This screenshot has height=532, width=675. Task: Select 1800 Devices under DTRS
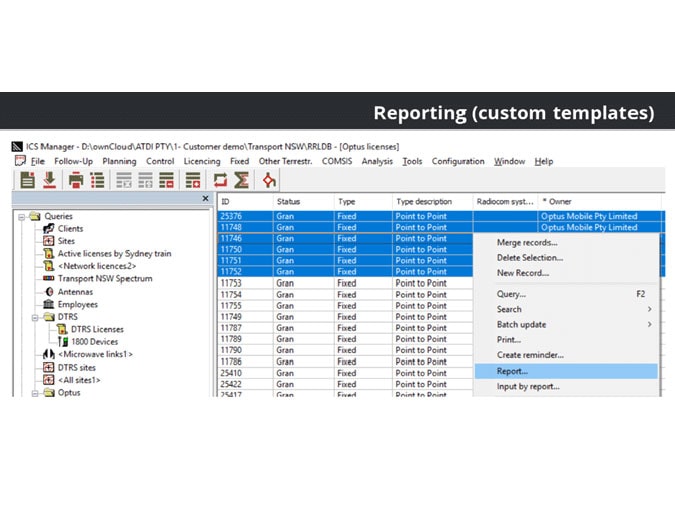(96, 341)
